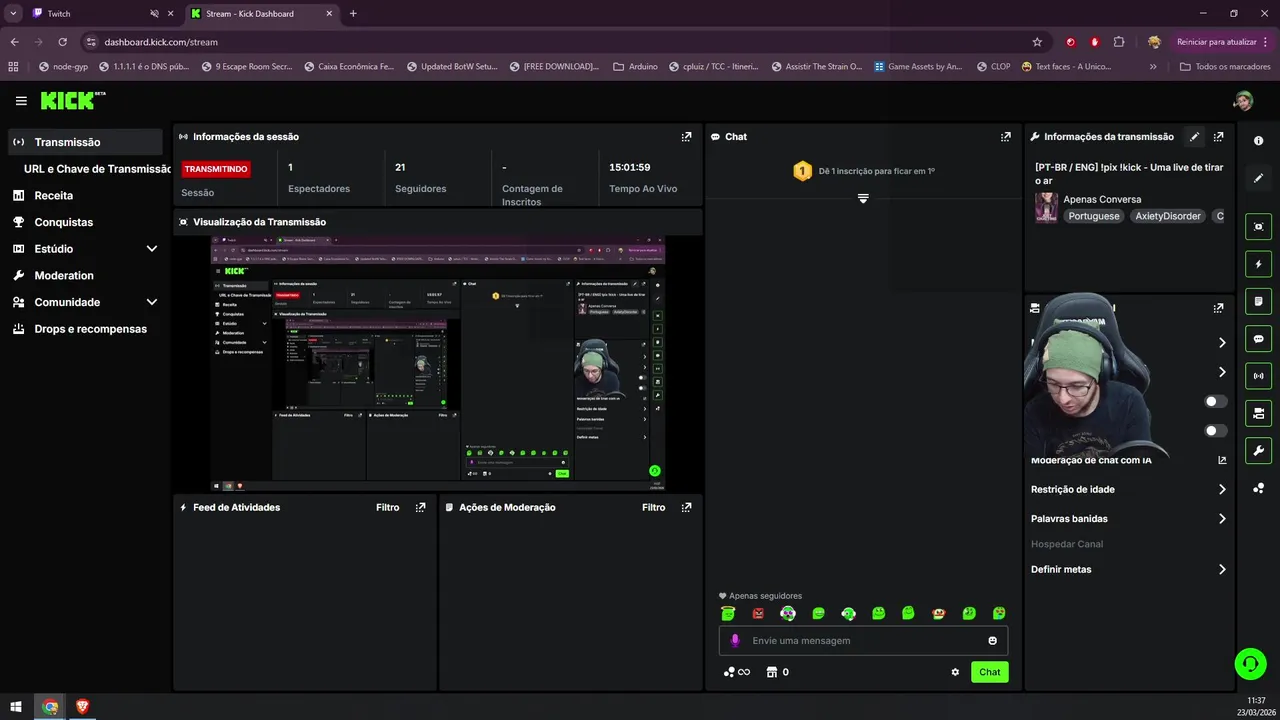Image resolution: width=1280 pixels, height=720 pixels.
Task: Pop out the Chat panel
Action: point(1006,137)
